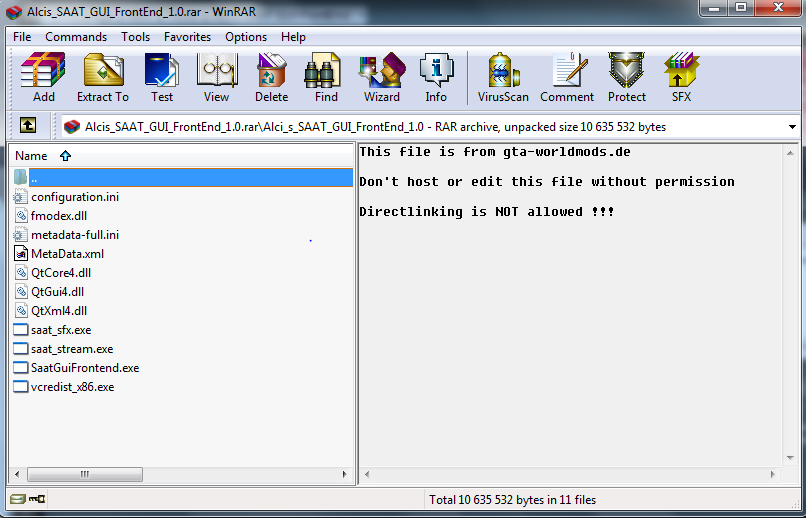Click the icon of fmodex.dll

click(x=21, y=216)
